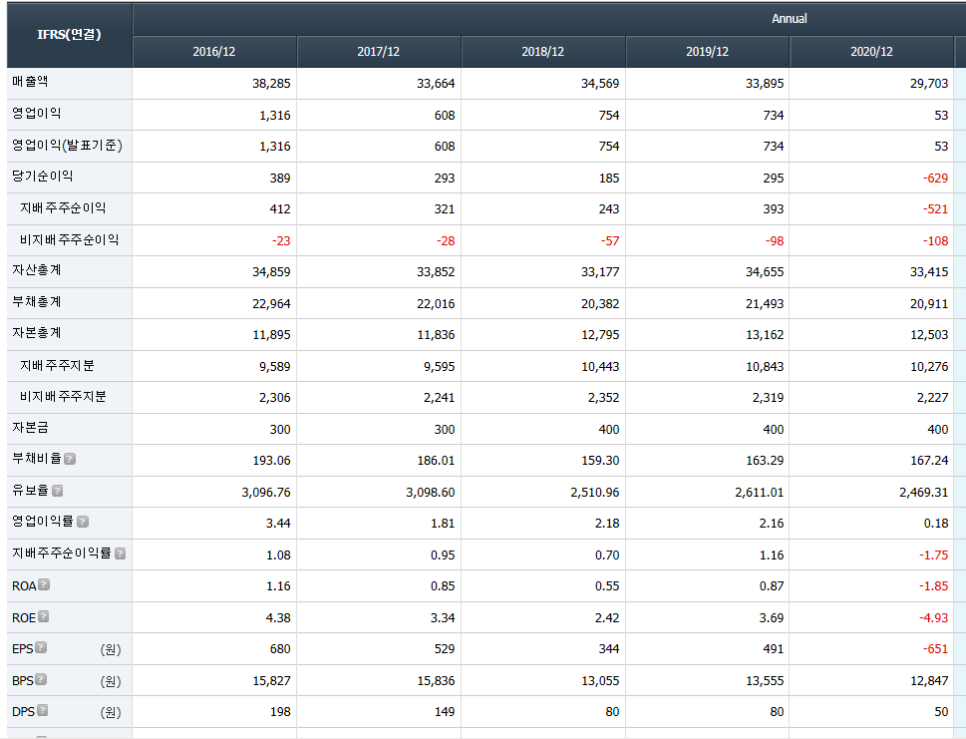
Task: Click the 2018/12 column header
Action: (543, 52)
